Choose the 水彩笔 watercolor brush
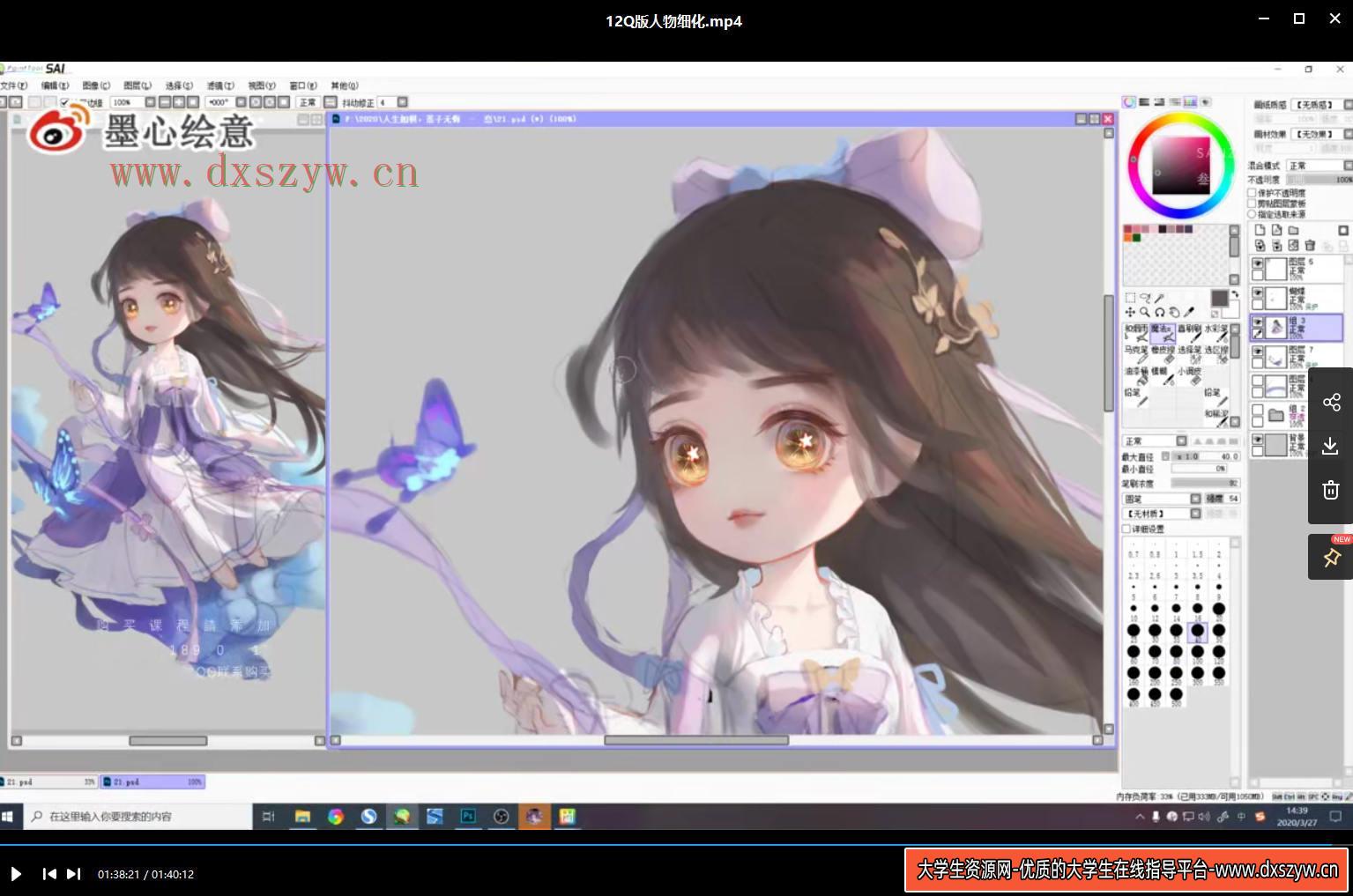Screen dimensions: 1353x896 pos(1216,334)
